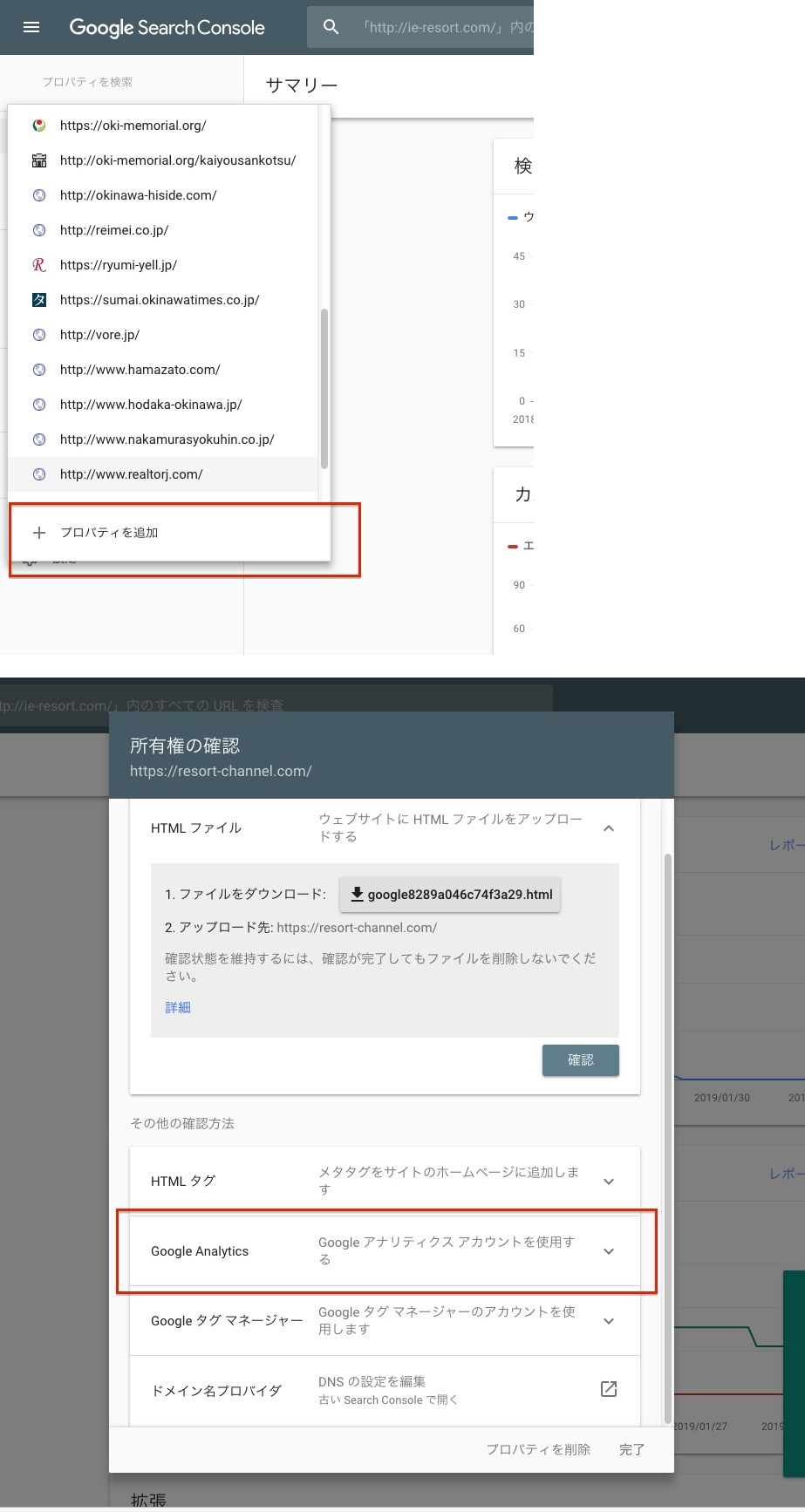This screenshot has height=1512, width=805.
Task: Click the download icon on the HTML file button
Action: point(357,894)
